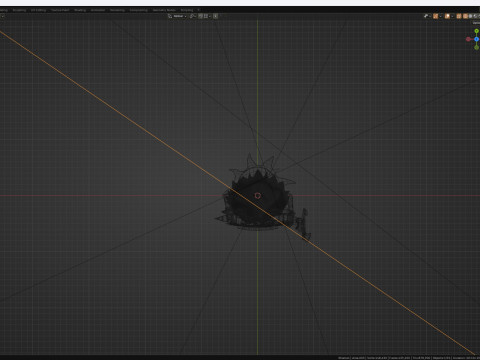480x360 pixels.
Task: Expand the overlays options dropdown arrow
Action: (452, 16)
